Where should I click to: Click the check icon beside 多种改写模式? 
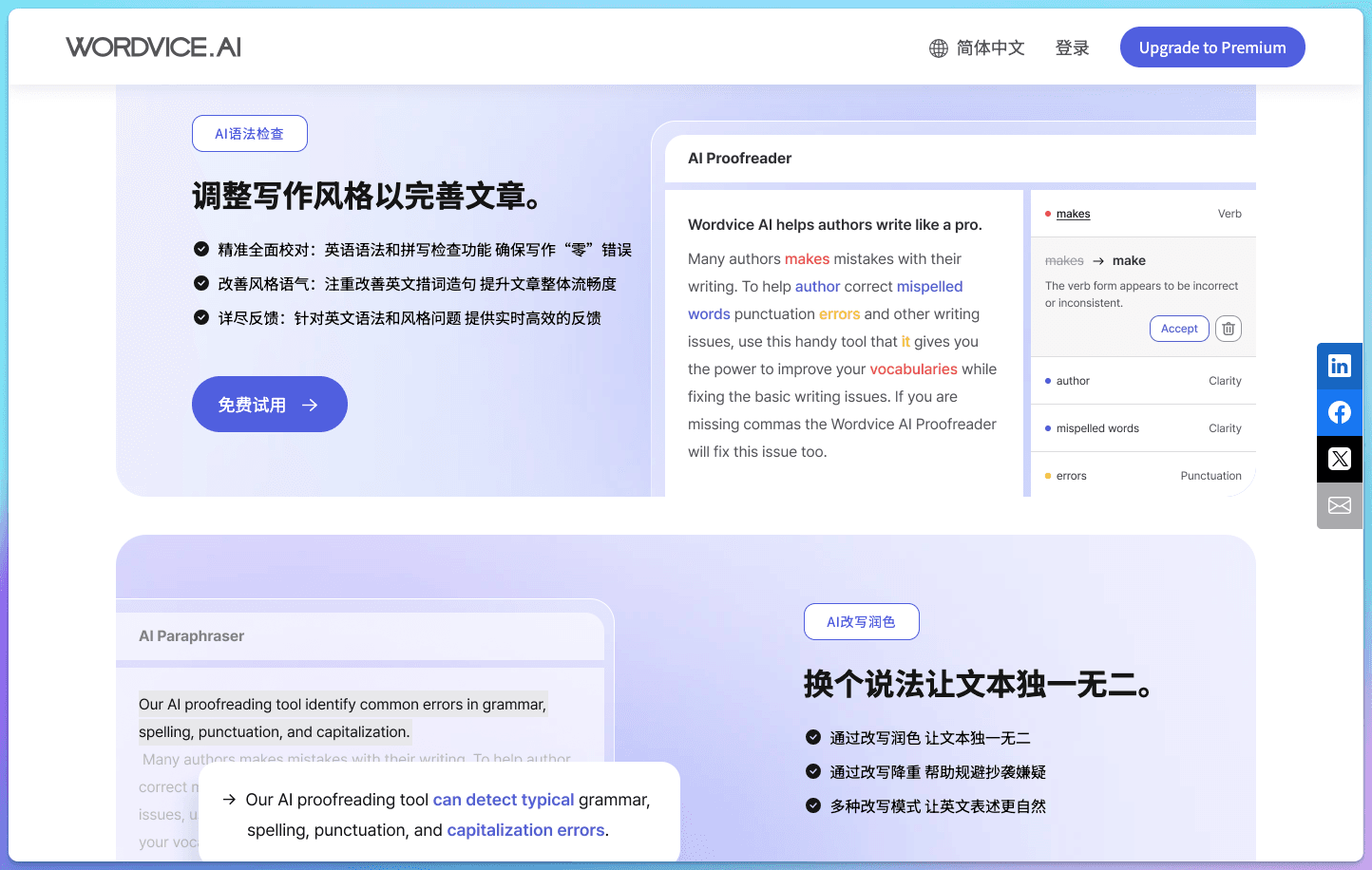[813, 805]
